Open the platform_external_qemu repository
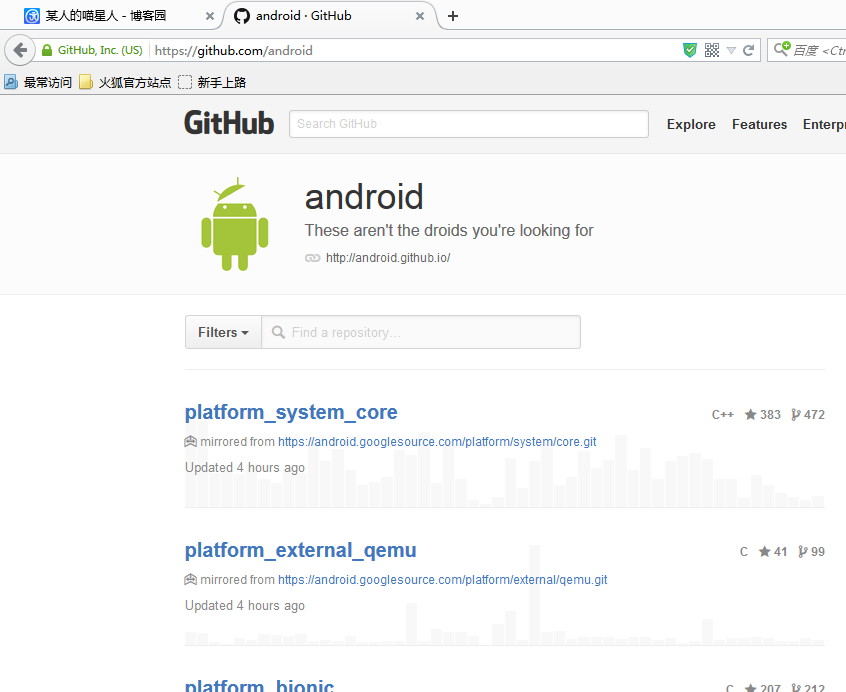The width and height of the screenshot is (846, 692). pos(301,550)
